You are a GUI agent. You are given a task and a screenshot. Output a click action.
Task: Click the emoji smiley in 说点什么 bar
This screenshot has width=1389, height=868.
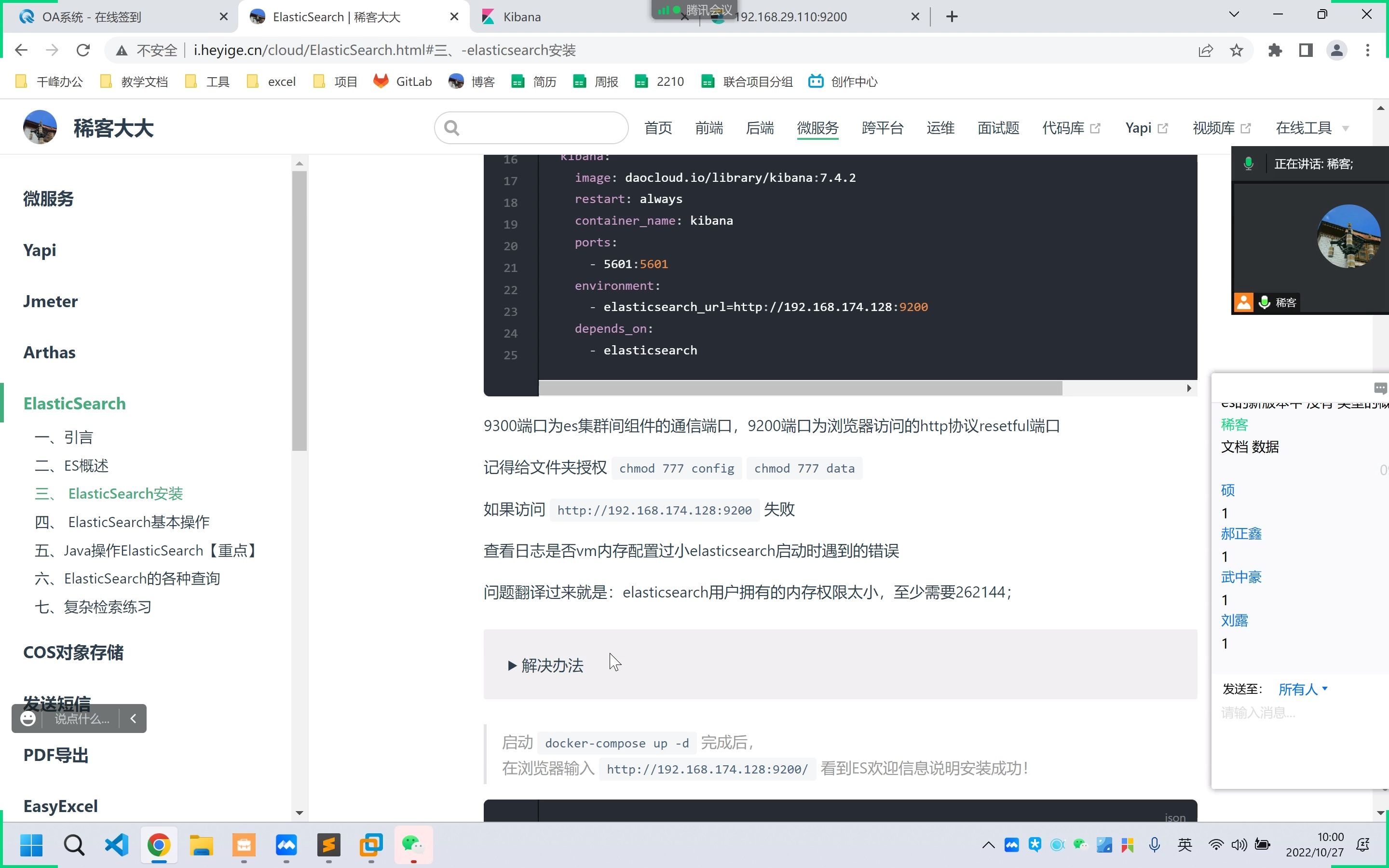27,718
